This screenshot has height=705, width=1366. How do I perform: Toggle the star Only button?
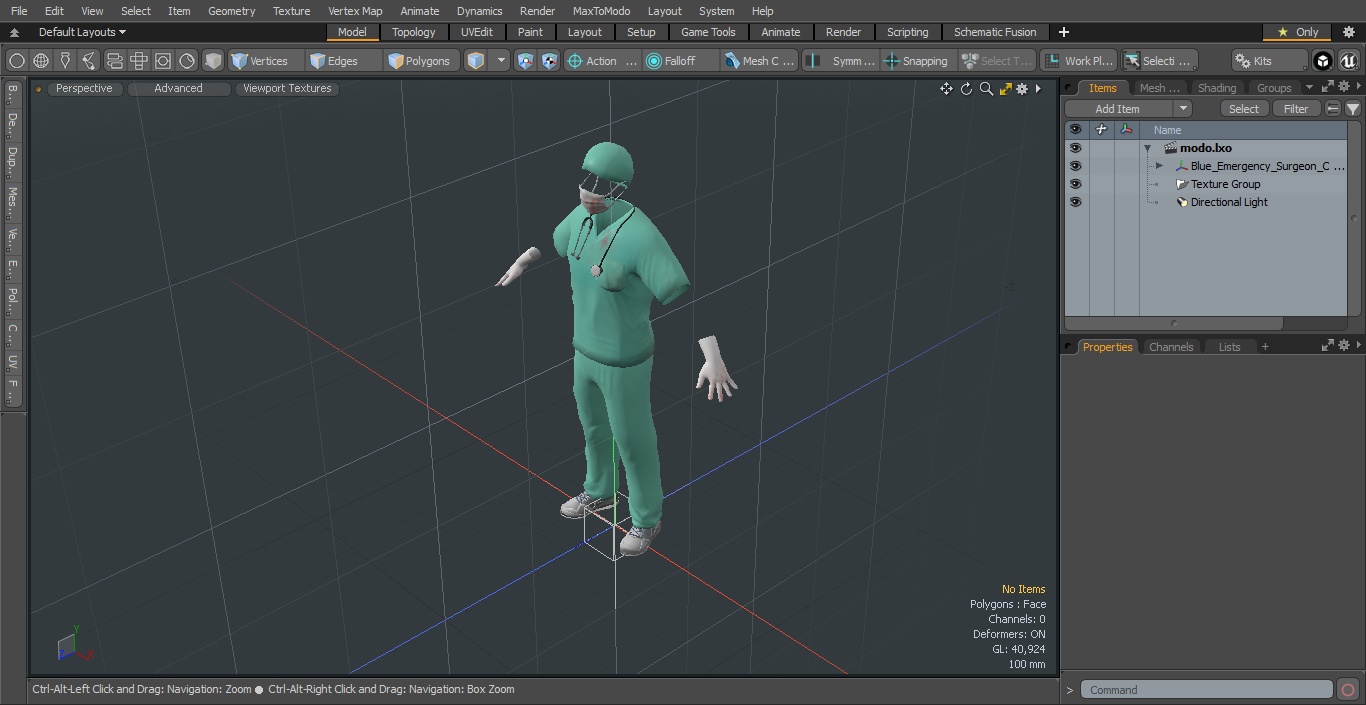tap(1297, 32)
